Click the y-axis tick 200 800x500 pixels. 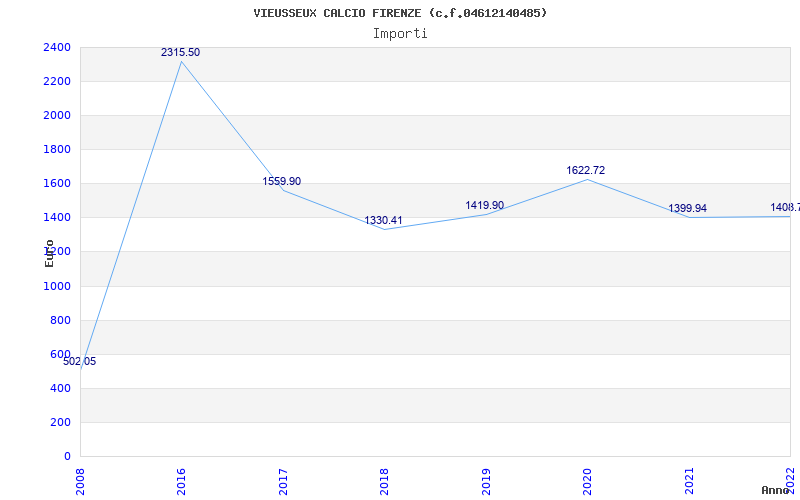pos(60,422)
